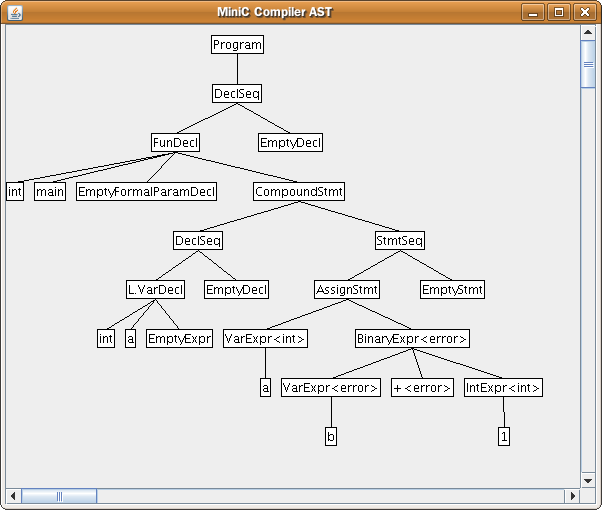Screen dimensions: 602x510
Task: Select the IntExpr<int> node
Action: [503, 388]
